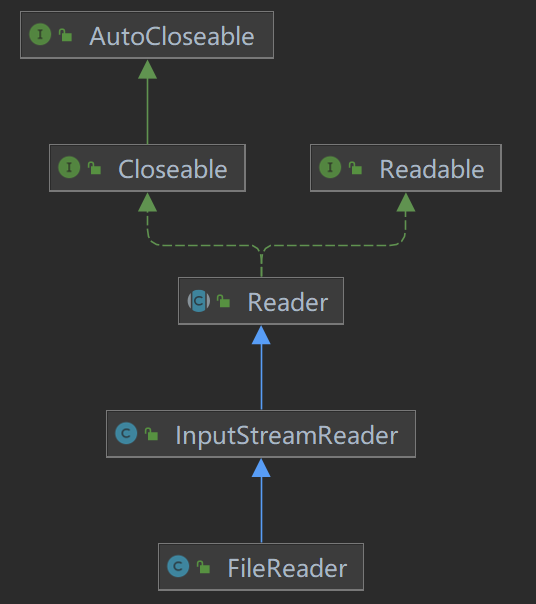Screen dimensions: 536x604
Task: Click the blue arrow from FileReader to InputStreamReader
Action: tap(261, 501)
